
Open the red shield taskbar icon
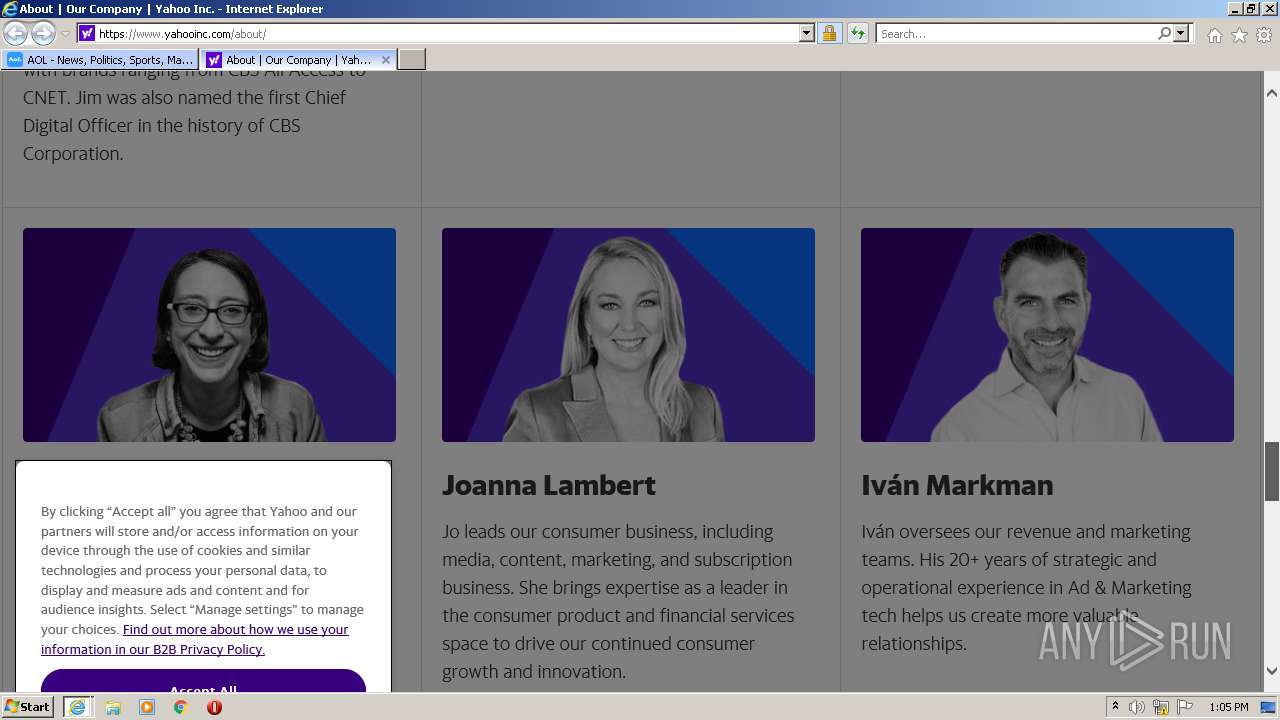pos(214,707)
